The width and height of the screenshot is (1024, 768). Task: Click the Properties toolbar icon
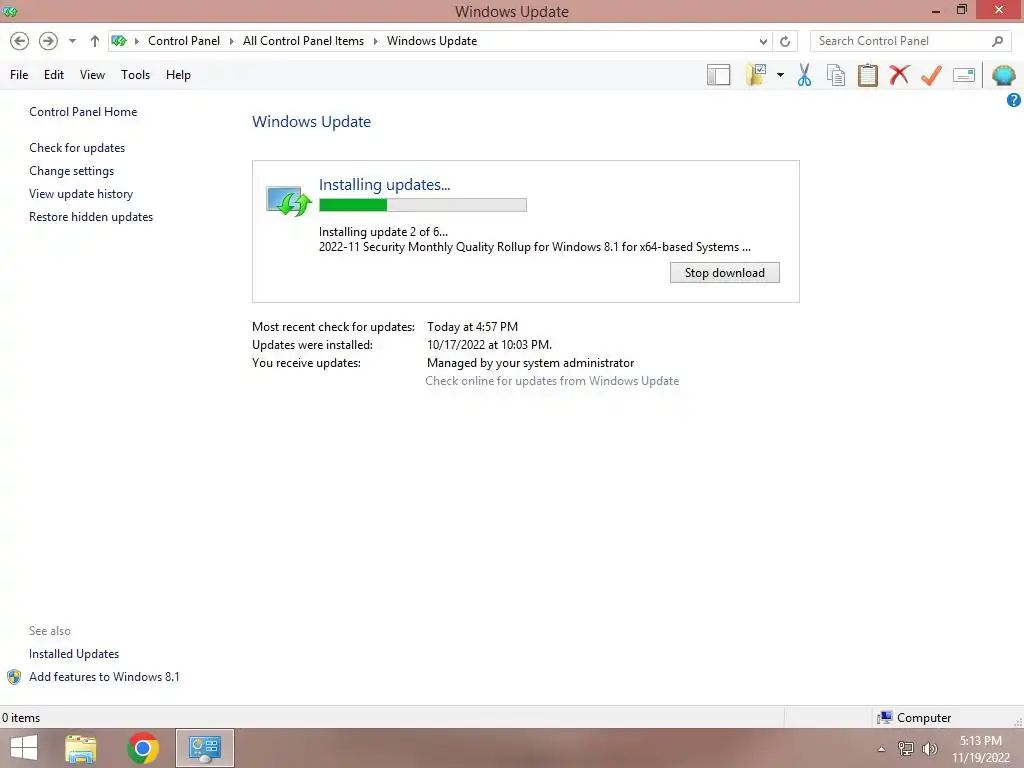tap(964, 75)
